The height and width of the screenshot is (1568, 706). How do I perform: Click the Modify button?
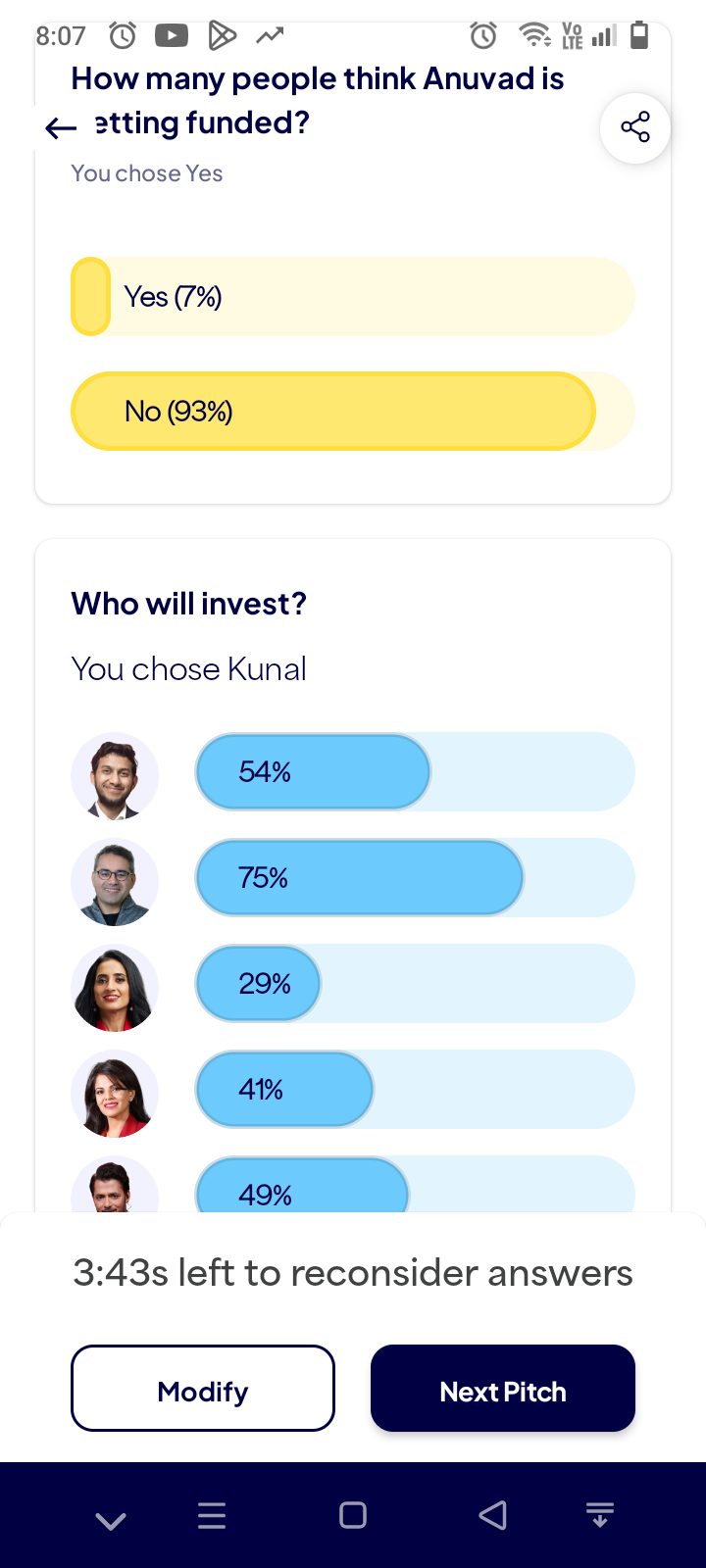point(203,1388)
